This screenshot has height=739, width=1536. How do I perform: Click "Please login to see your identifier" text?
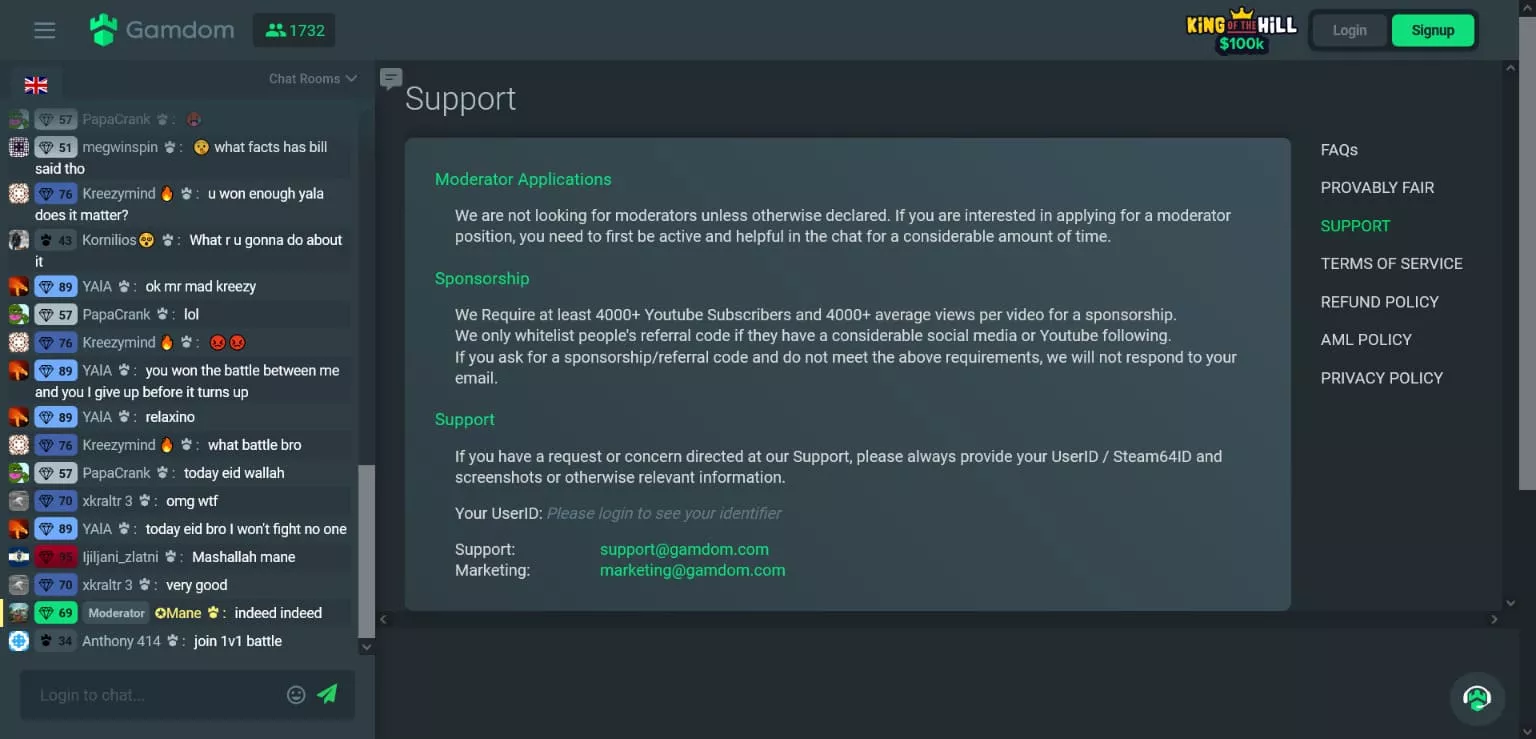[x=664, y=513]
